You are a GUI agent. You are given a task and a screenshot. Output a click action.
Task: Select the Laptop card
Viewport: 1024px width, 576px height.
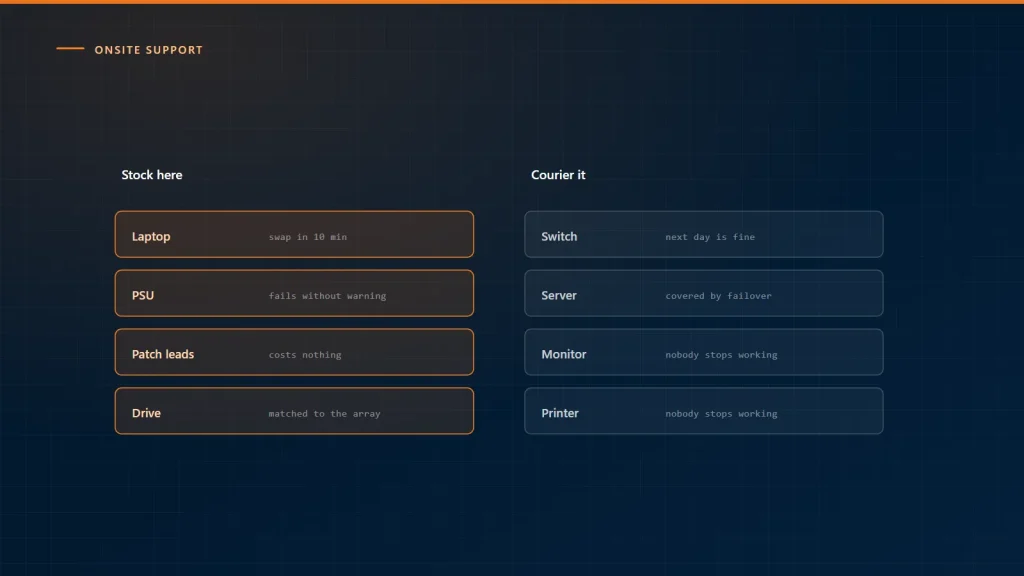pyautogui.click(x=294, y=234)
